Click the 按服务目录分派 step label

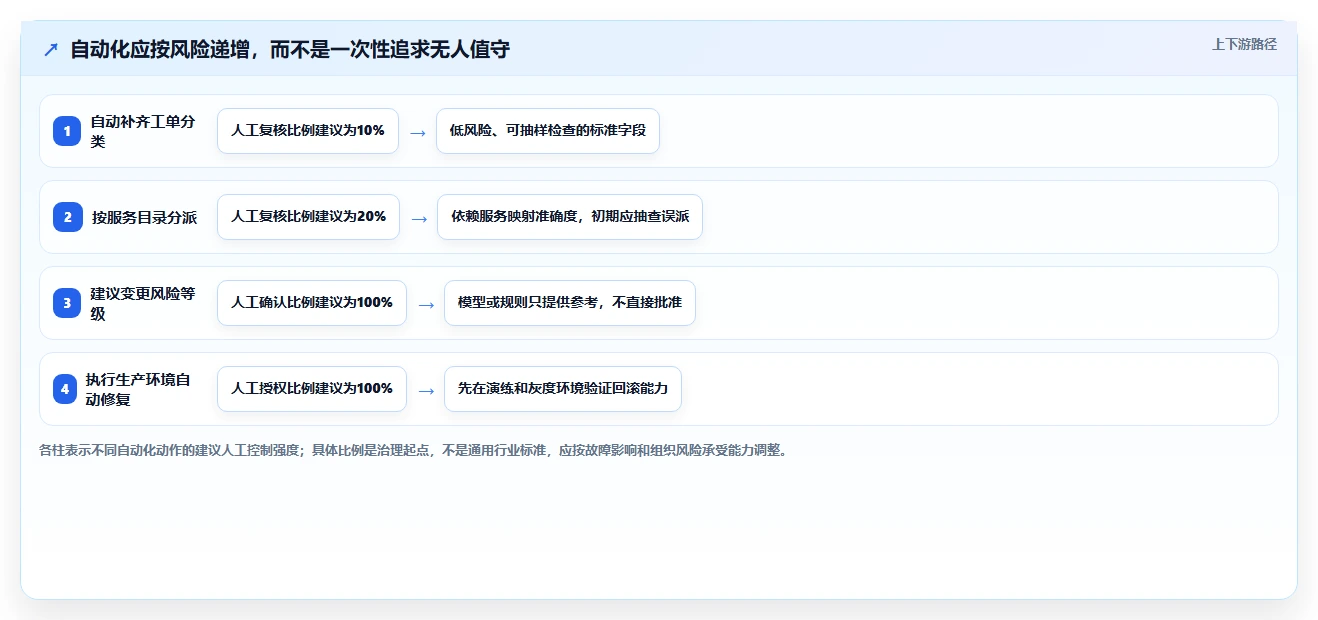144,217
